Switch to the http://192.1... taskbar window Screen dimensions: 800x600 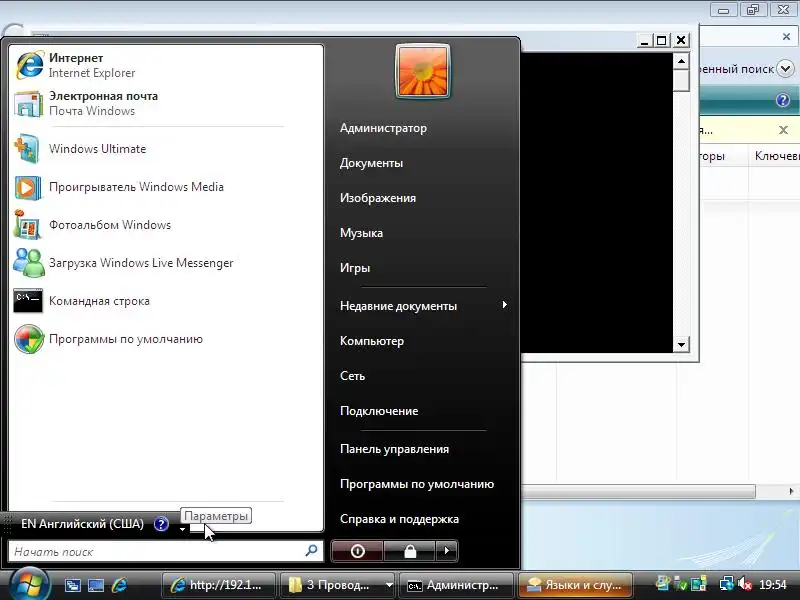tap(218, 585)
